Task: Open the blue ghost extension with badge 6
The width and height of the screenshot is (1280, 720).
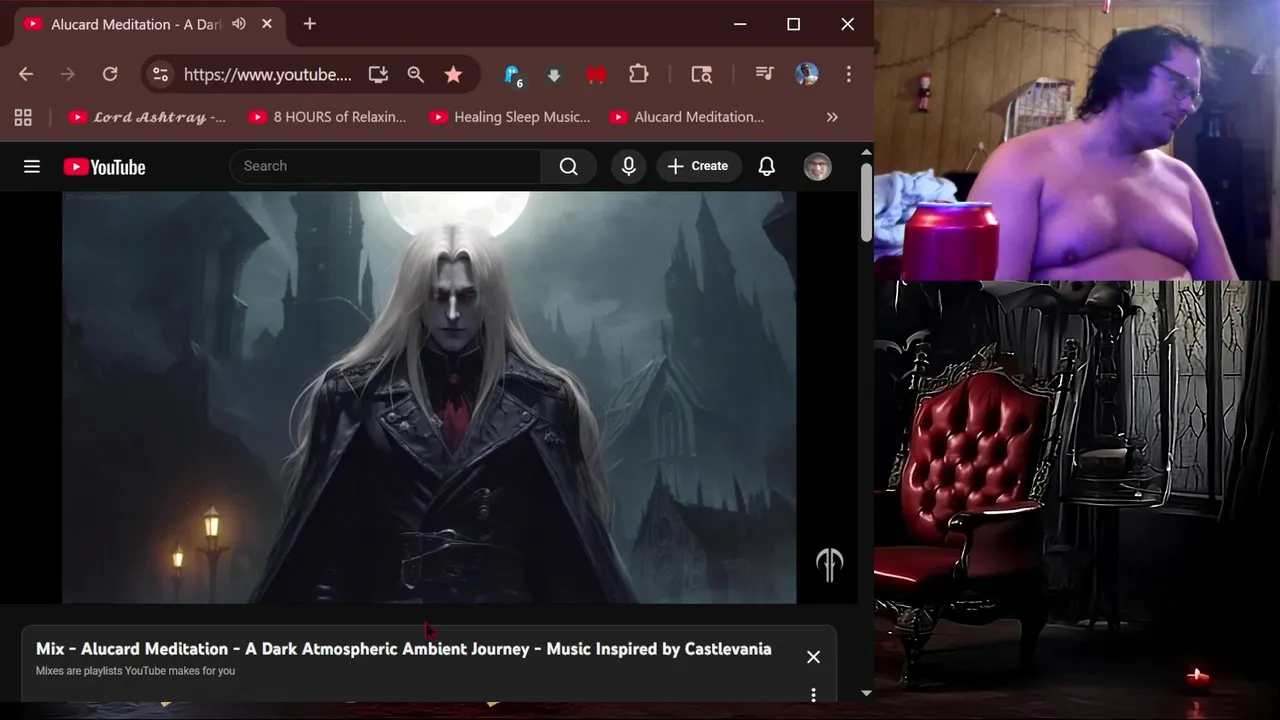Action: point(513,75)
